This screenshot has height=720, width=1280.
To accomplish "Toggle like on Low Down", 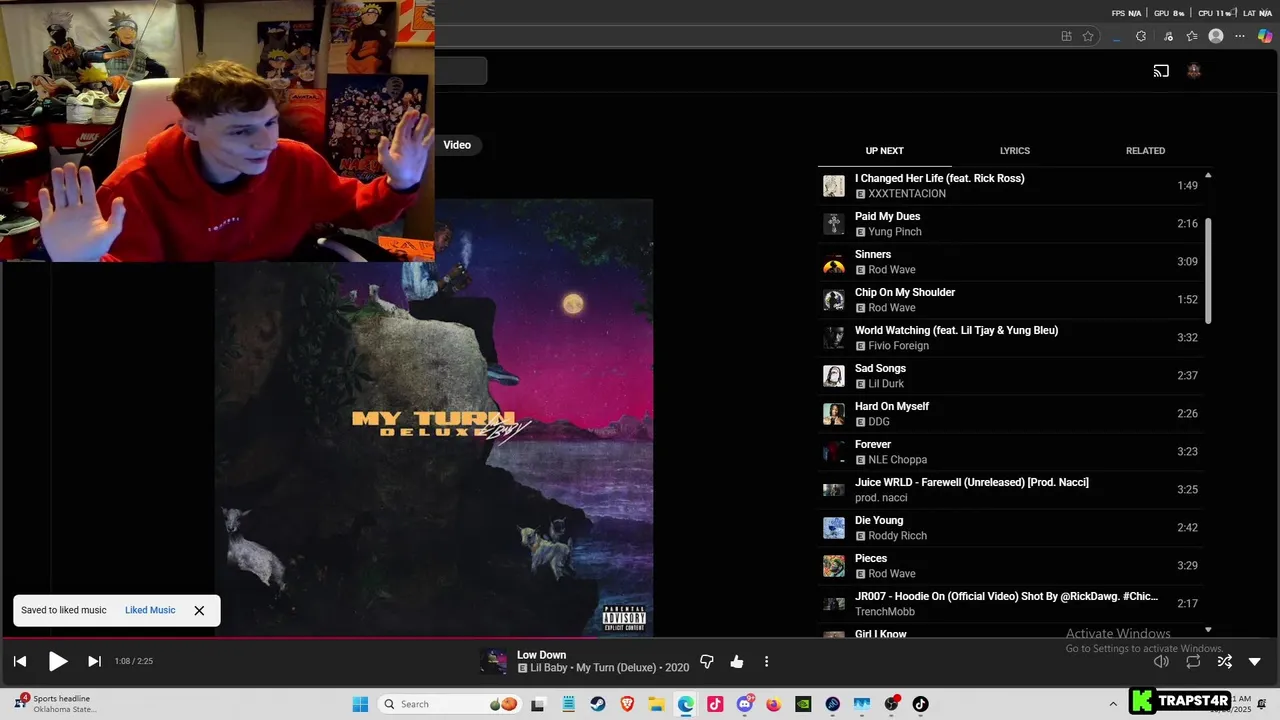I will 737,661.
